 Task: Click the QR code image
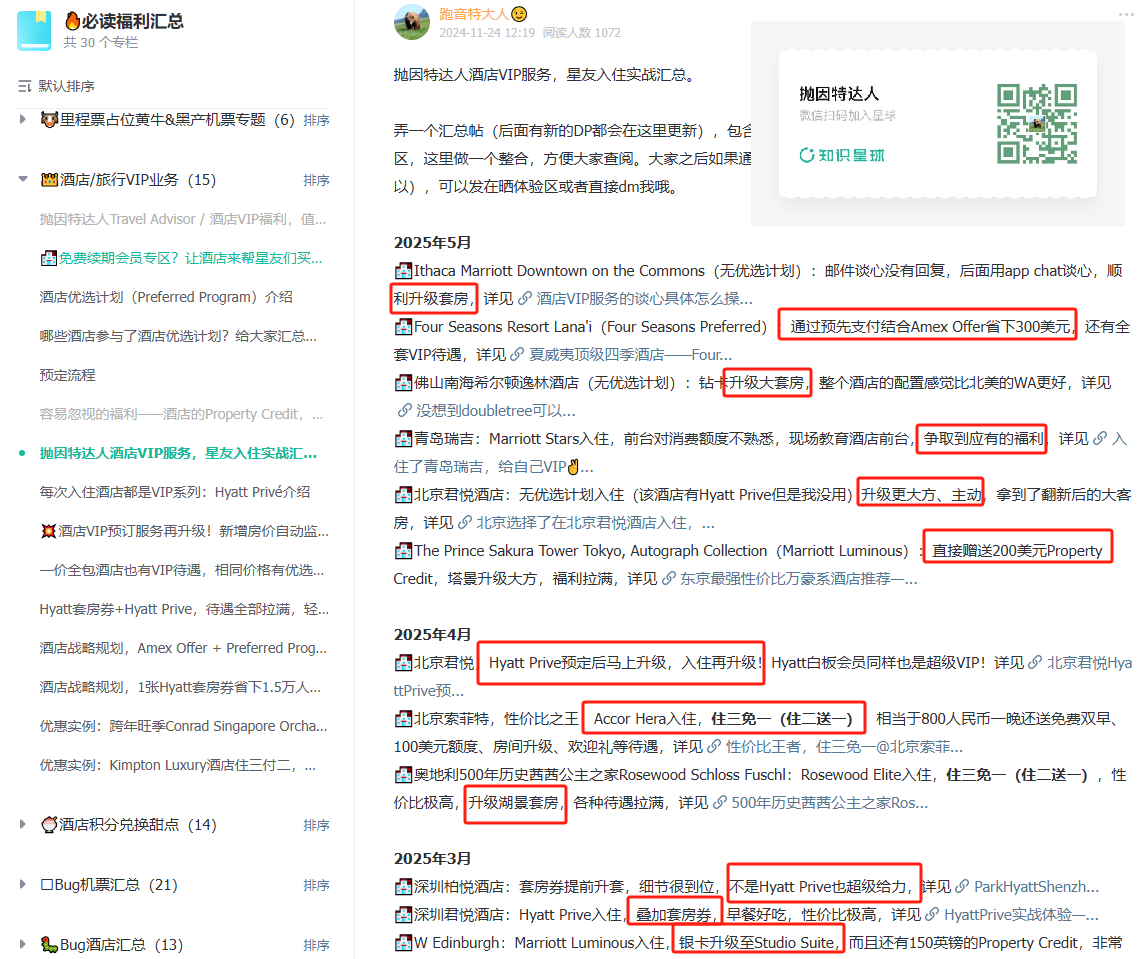(x=1036, y=124)
